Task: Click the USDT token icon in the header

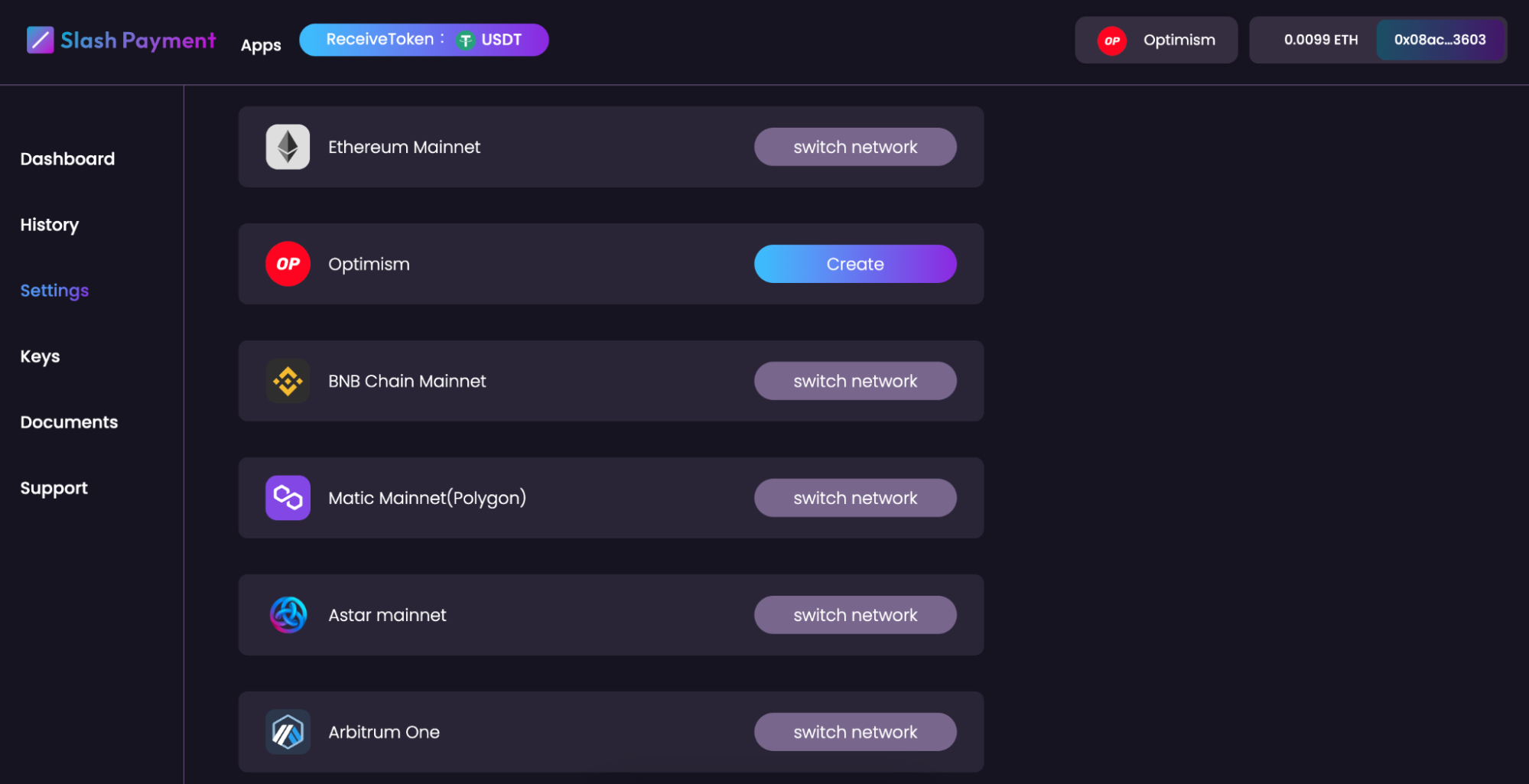Action: (465, 41)
